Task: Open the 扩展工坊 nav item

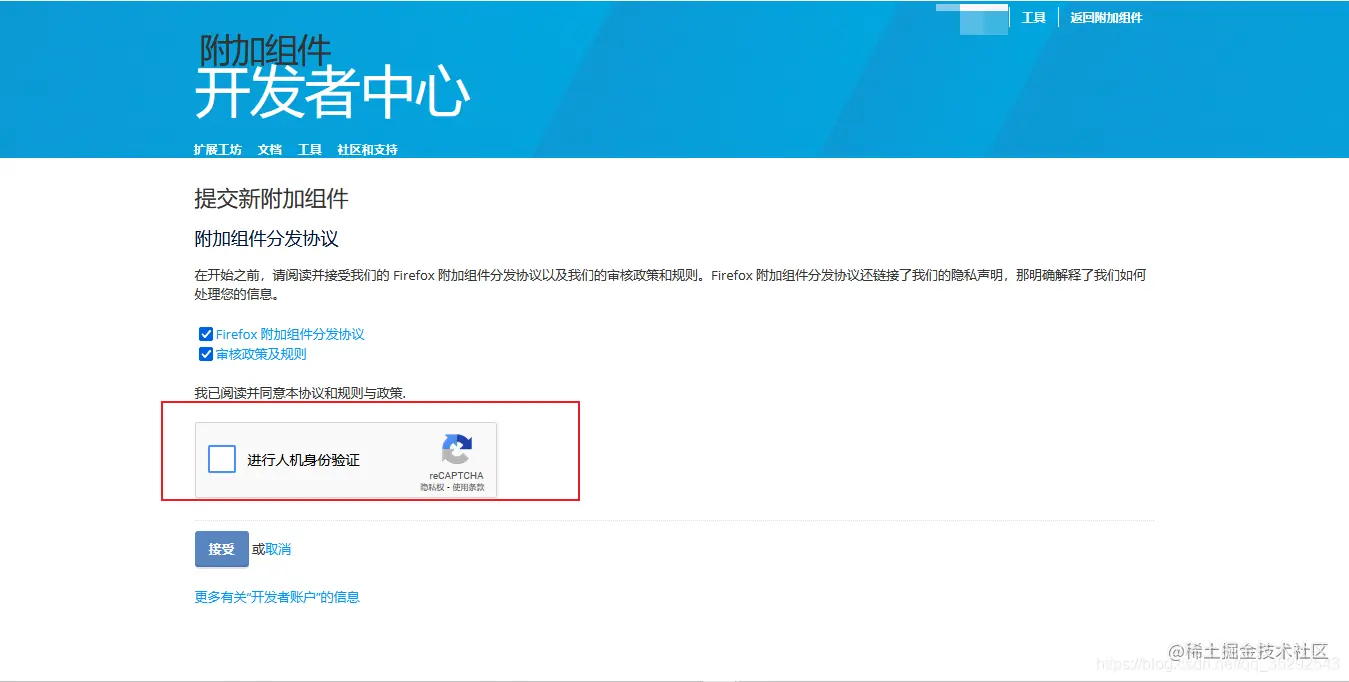Action: point(218,150)
